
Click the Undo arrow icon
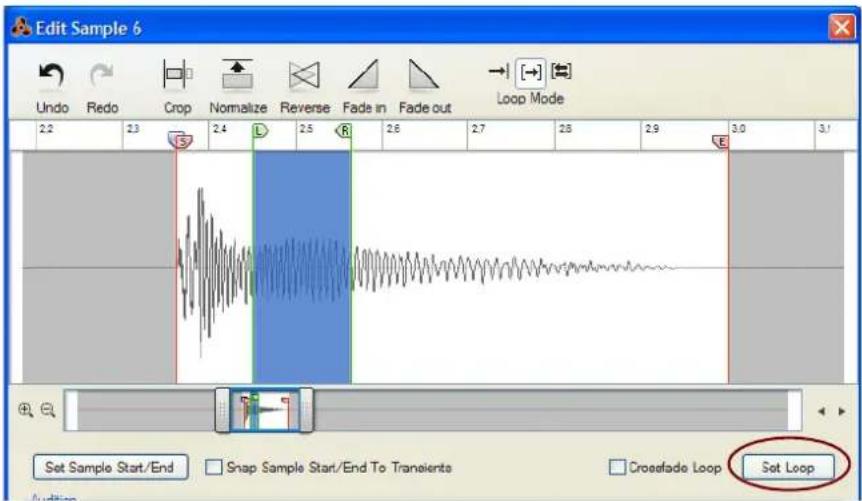51,76
